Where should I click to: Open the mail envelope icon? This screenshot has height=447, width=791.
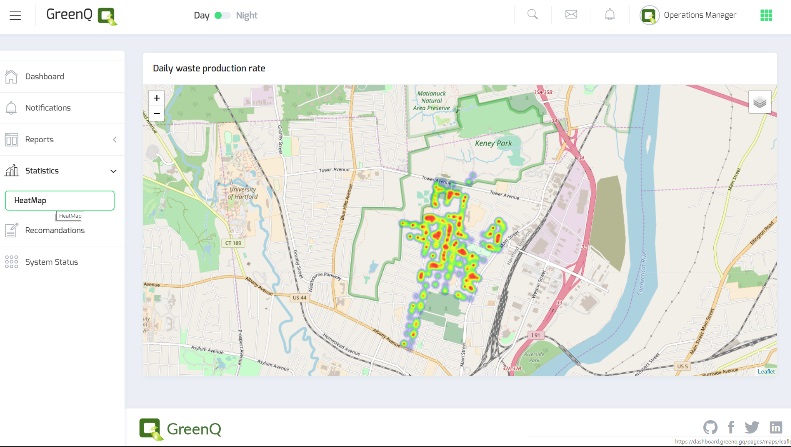pos(571,15)
